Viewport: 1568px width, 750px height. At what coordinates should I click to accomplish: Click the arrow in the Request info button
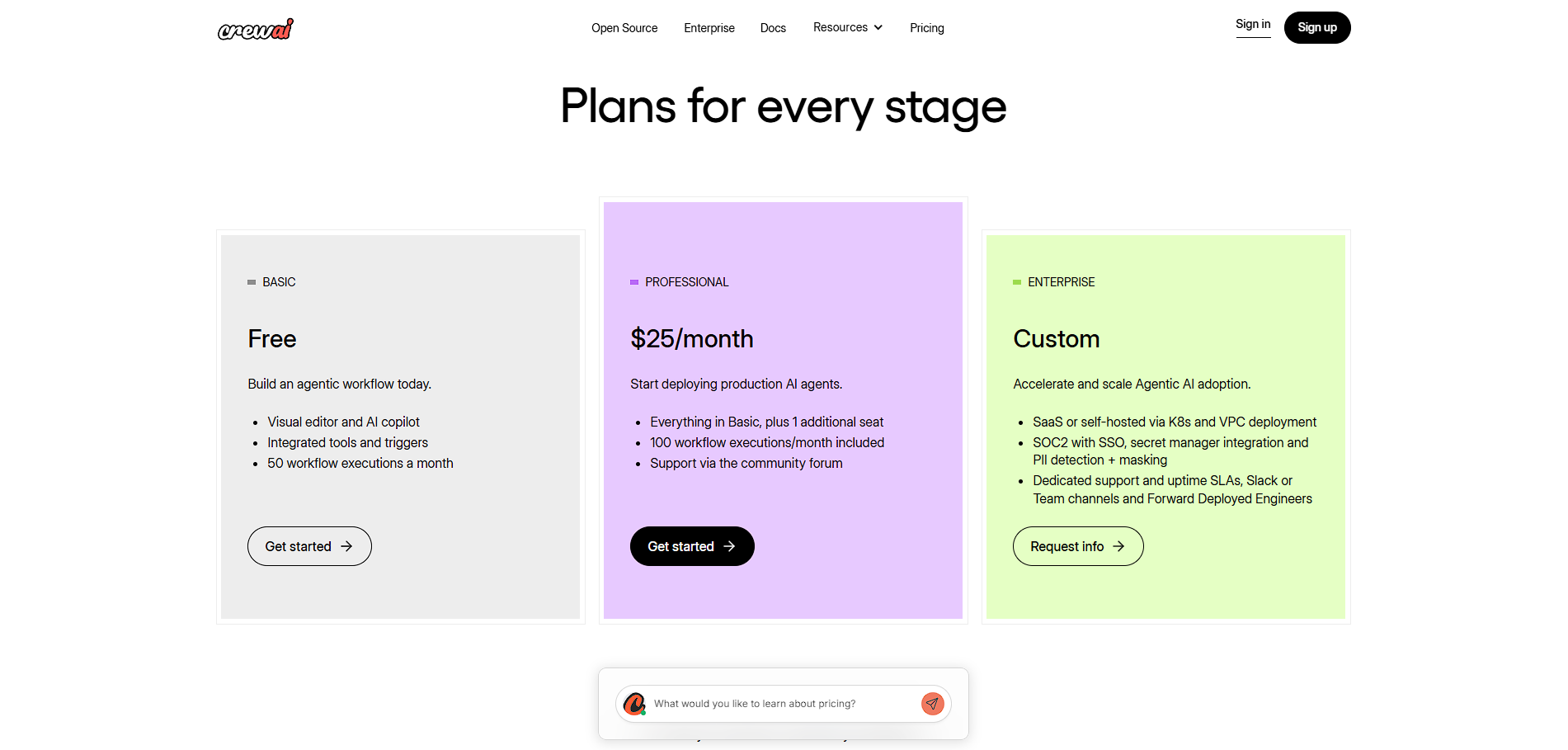click(1118, 546)
